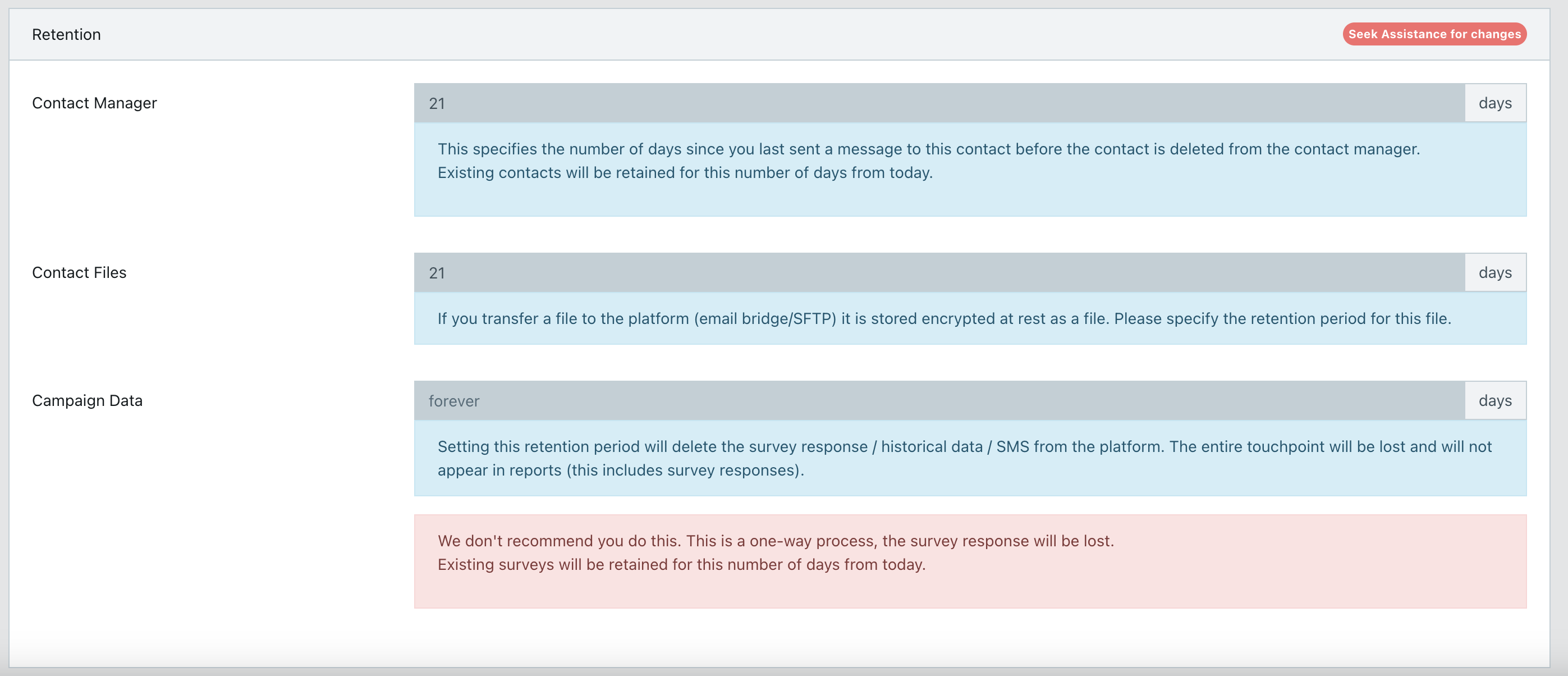
Task: Click the days suffix next to Contact Files
Action: (1495, 272)
